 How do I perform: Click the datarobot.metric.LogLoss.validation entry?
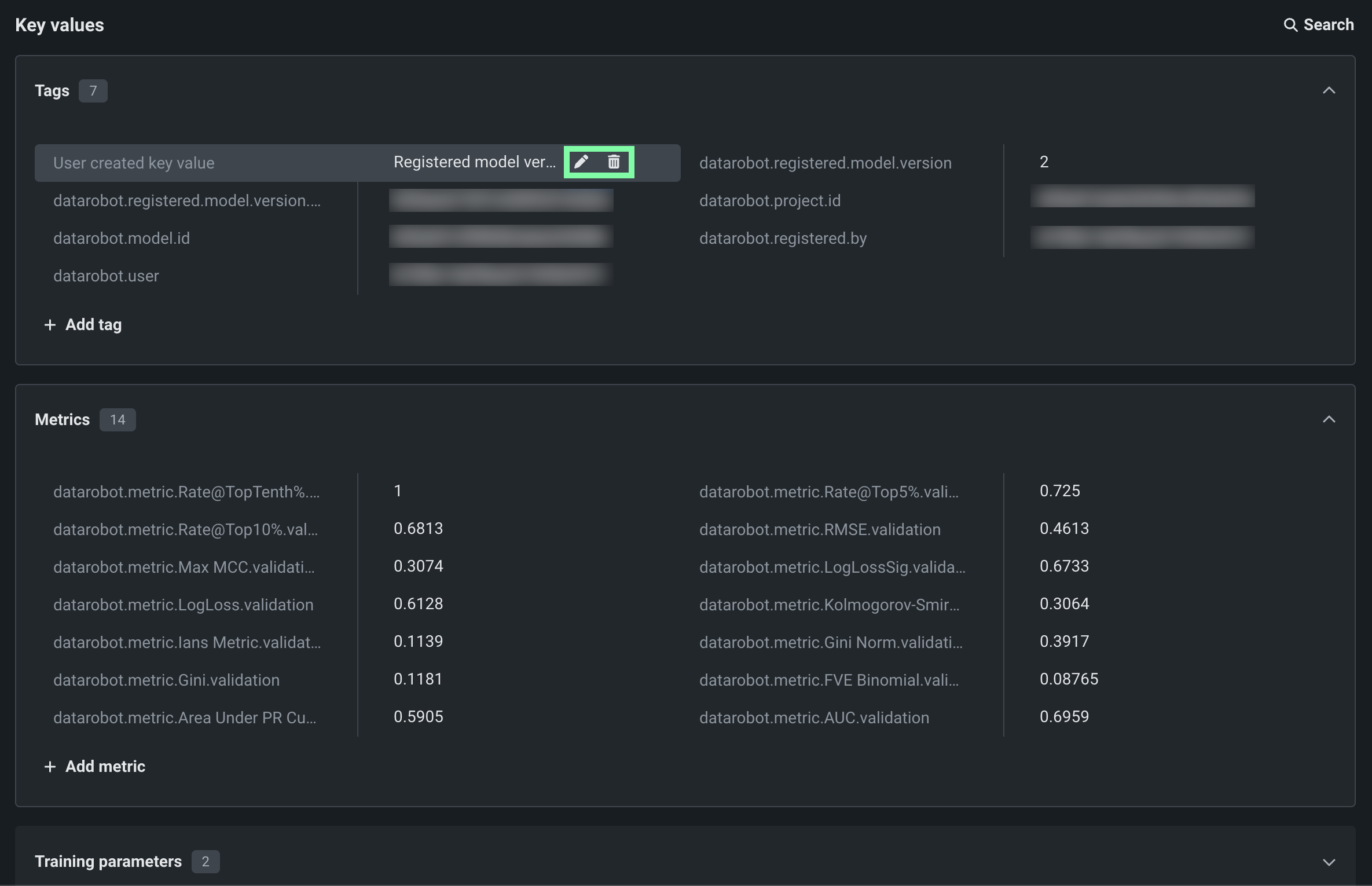[183, 605]
